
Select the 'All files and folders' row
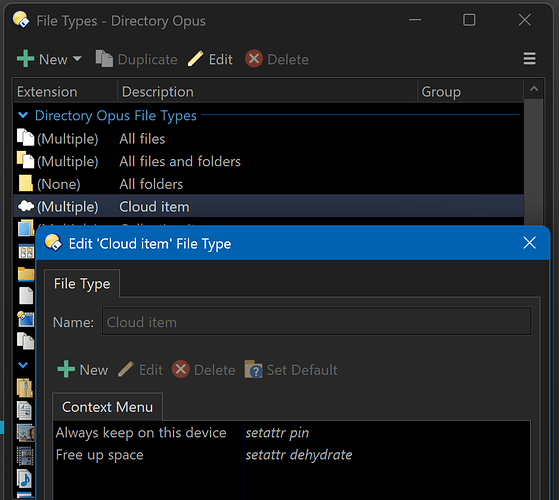tap(268, 161)
